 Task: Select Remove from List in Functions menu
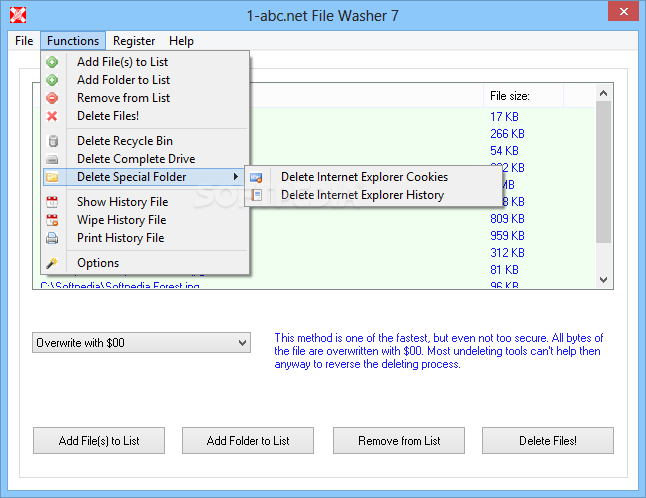[x=146, y=98]
